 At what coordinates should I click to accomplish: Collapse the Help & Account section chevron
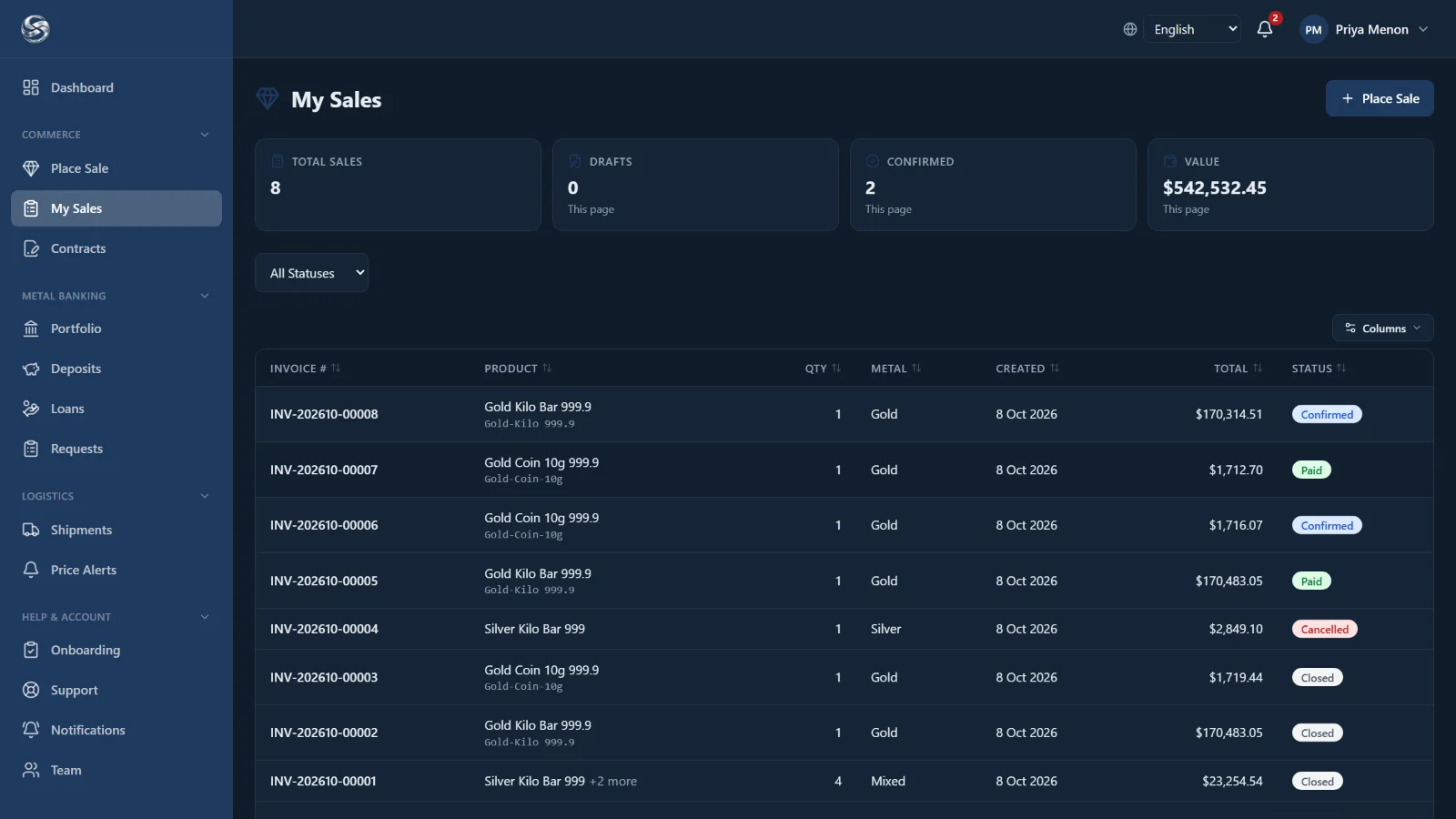(x=205, y=617)
